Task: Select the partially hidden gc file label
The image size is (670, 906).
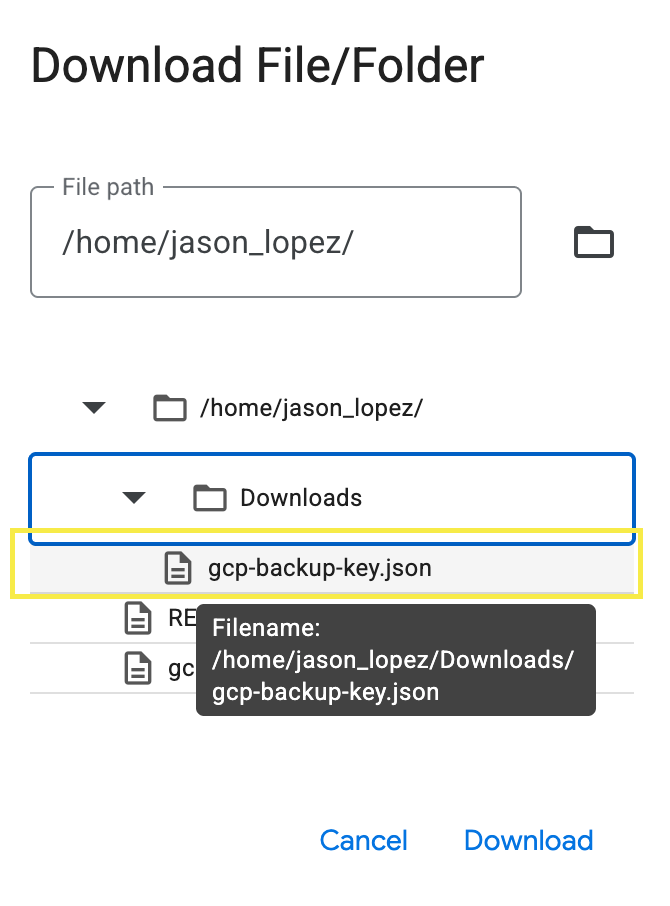Action: [x=180, y=669]
